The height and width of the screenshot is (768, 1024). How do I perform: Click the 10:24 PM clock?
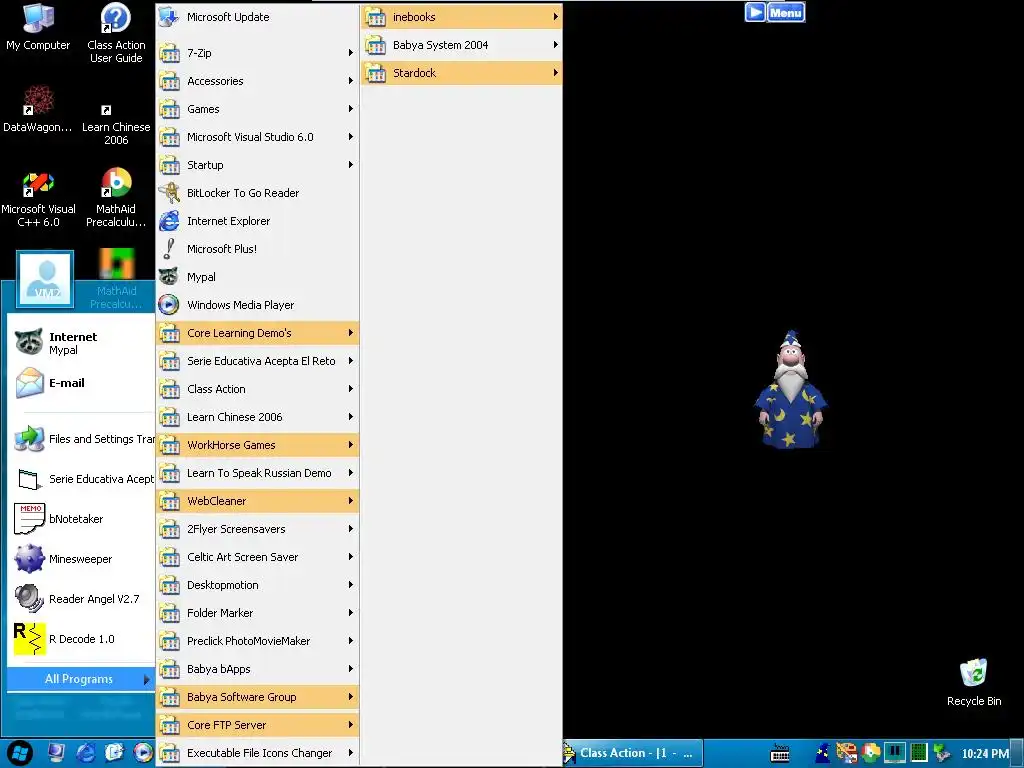(985, 754)
